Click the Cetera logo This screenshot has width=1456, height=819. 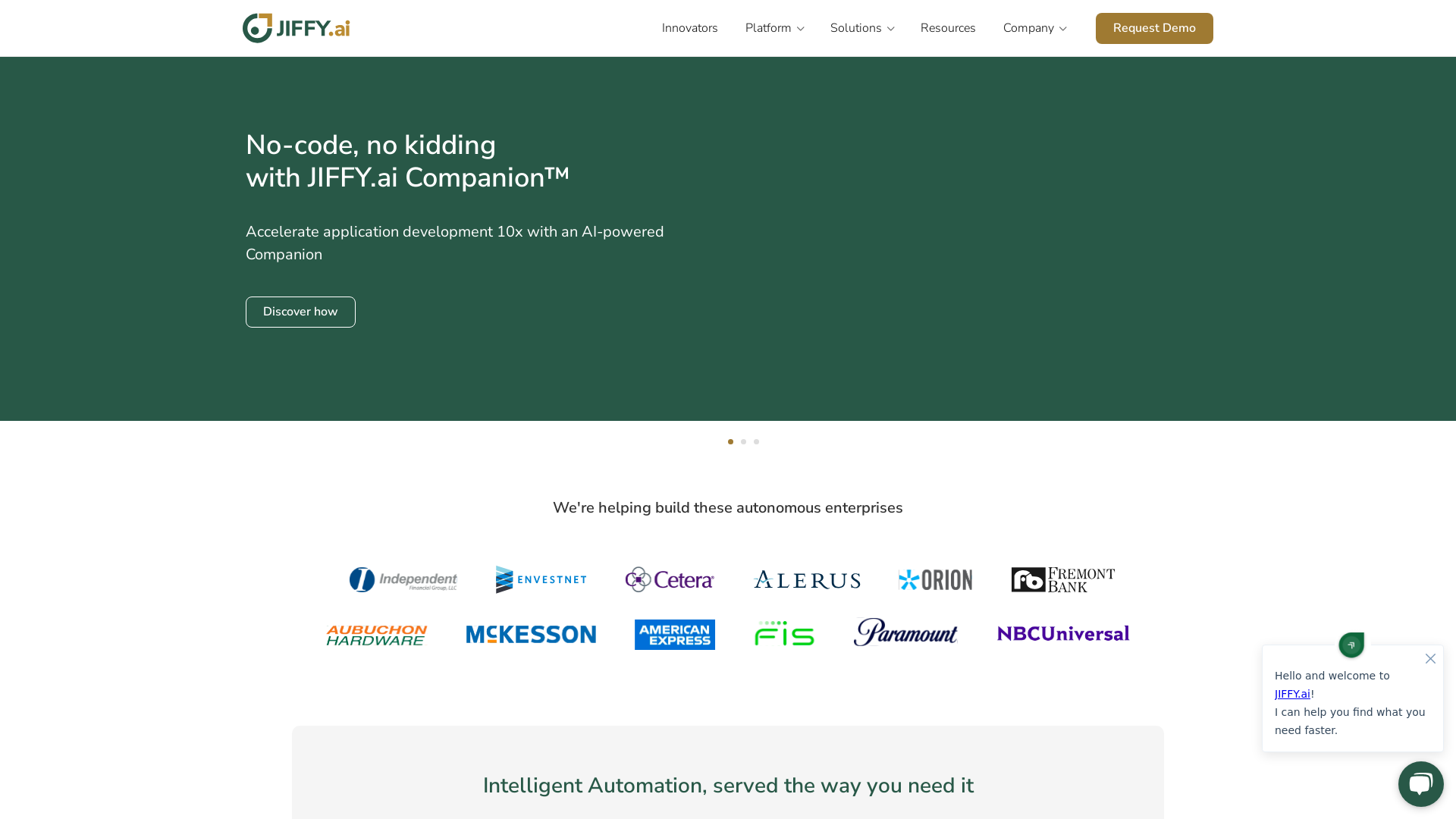(670, 579)
